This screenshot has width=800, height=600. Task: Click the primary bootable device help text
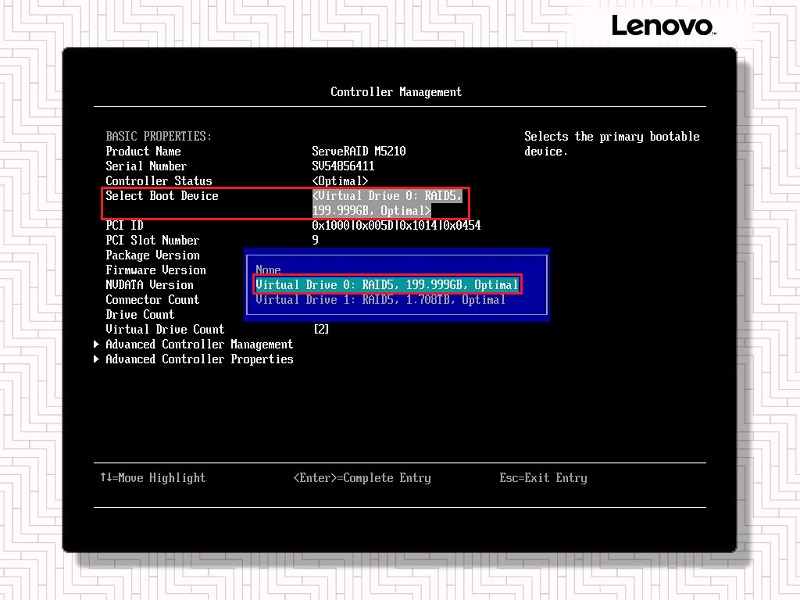point(611,144)
